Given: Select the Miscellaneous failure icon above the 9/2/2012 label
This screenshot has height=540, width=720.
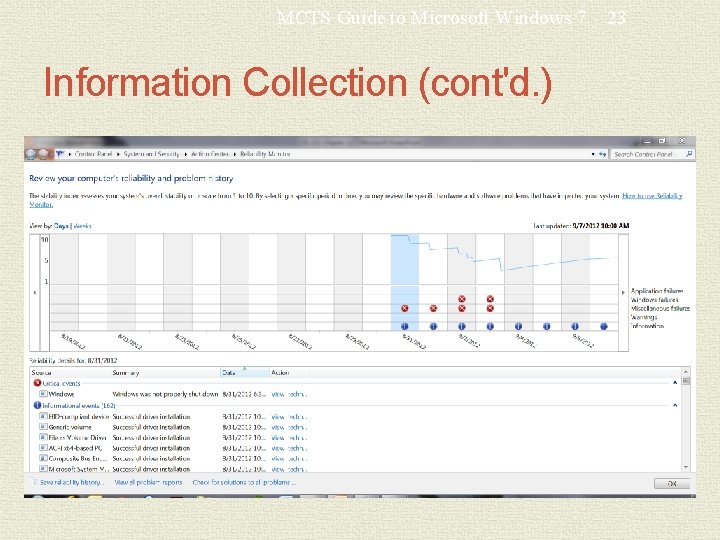Looking at the screenshot, I should tap(462, 308).
